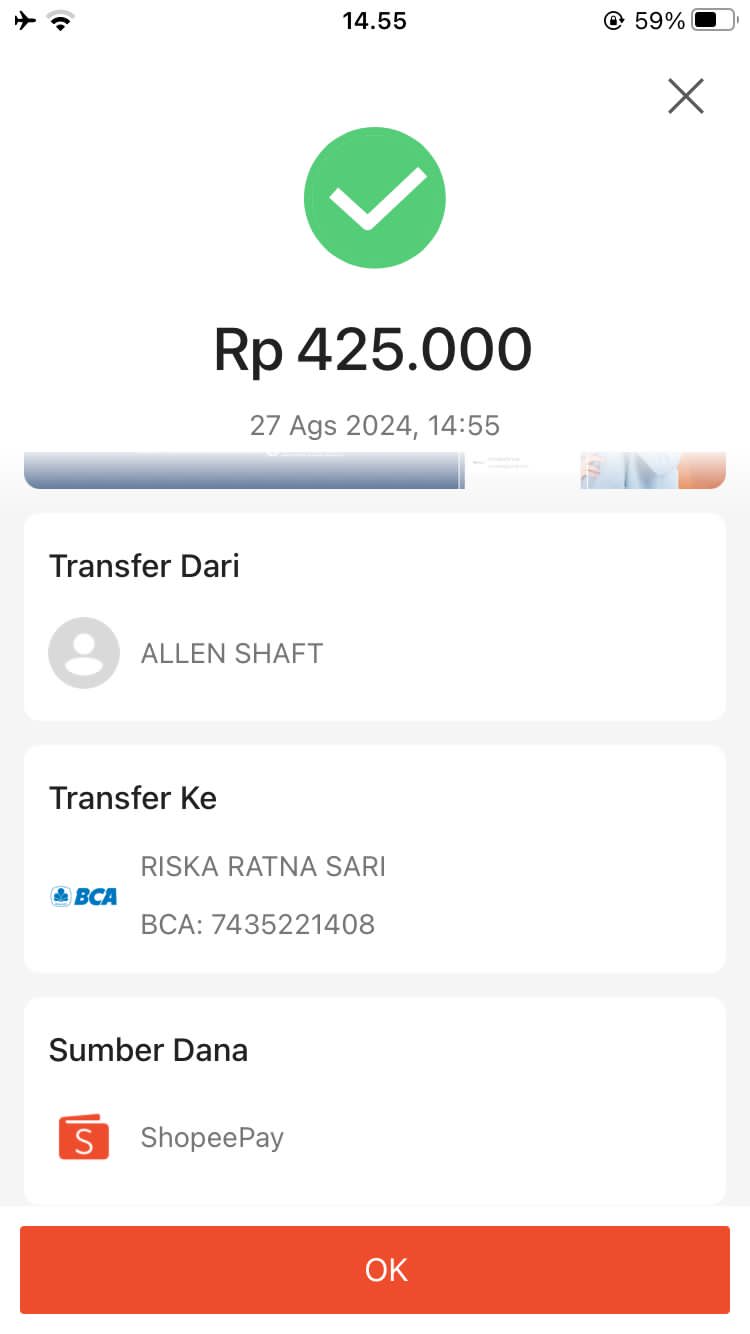Click the transaction date 27 Ags 2024
This screenshot has width=750, height=1334.
(x=374, y=425)
